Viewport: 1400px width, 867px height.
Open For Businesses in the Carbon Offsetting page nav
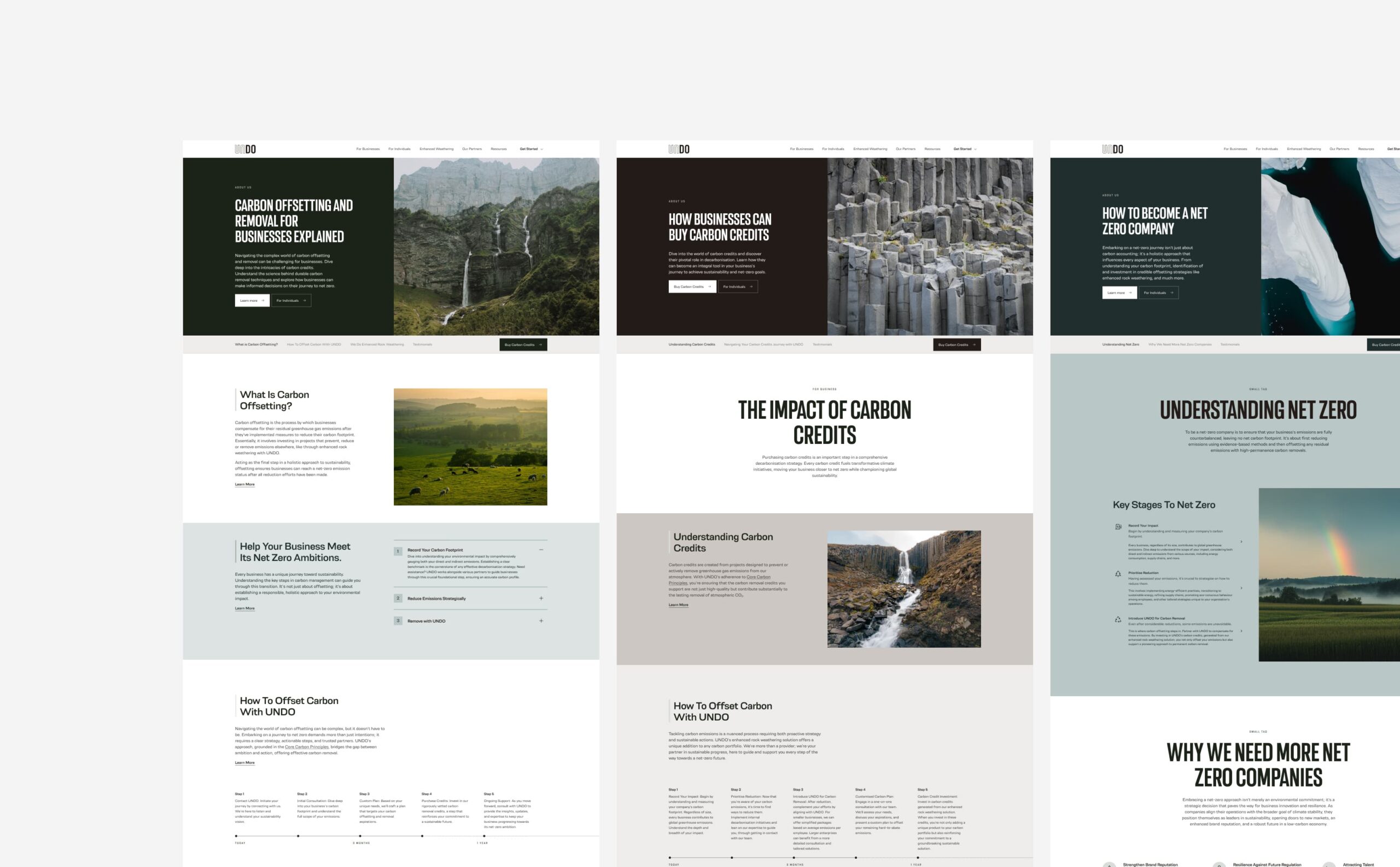coord(367,149)
